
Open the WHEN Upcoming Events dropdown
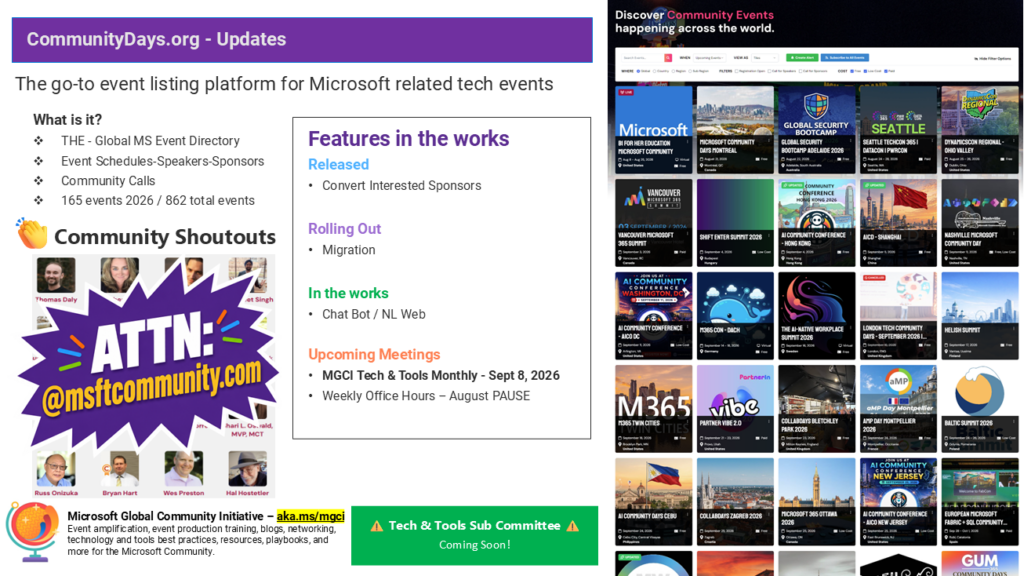(x=709, y=57)
